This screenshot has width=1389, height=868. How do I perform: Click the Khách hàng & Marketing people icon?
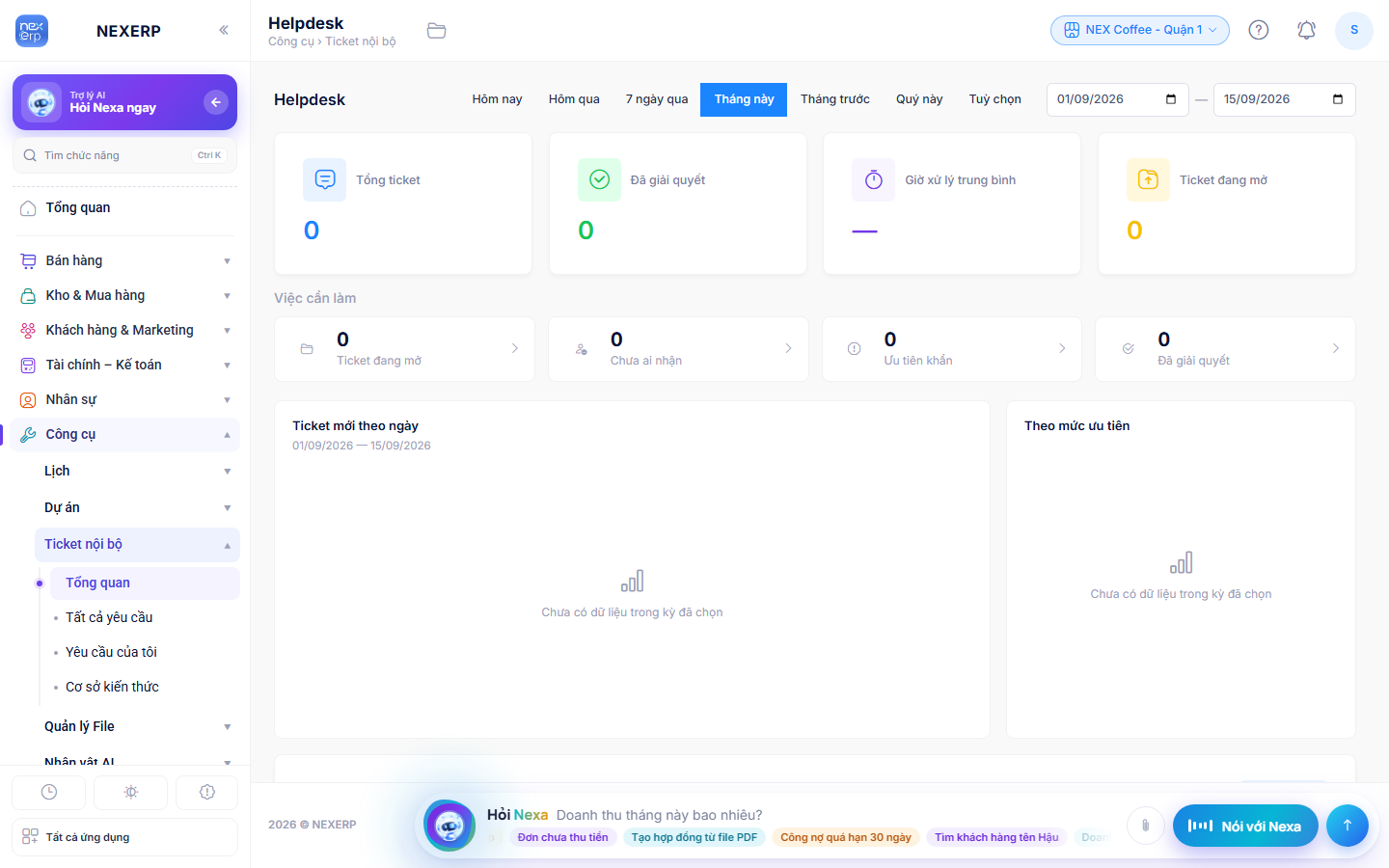(28, 330)
